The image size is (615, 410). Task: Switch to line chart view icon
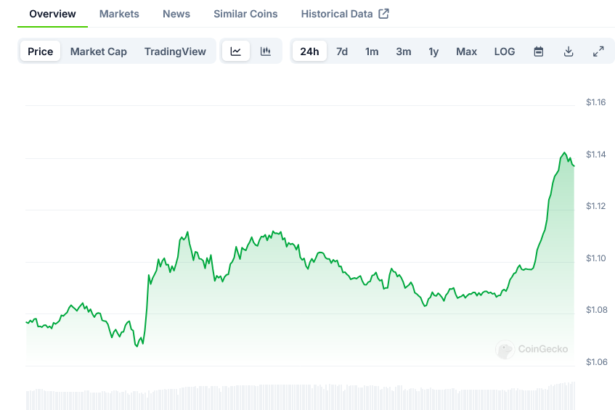click(235, 52)
